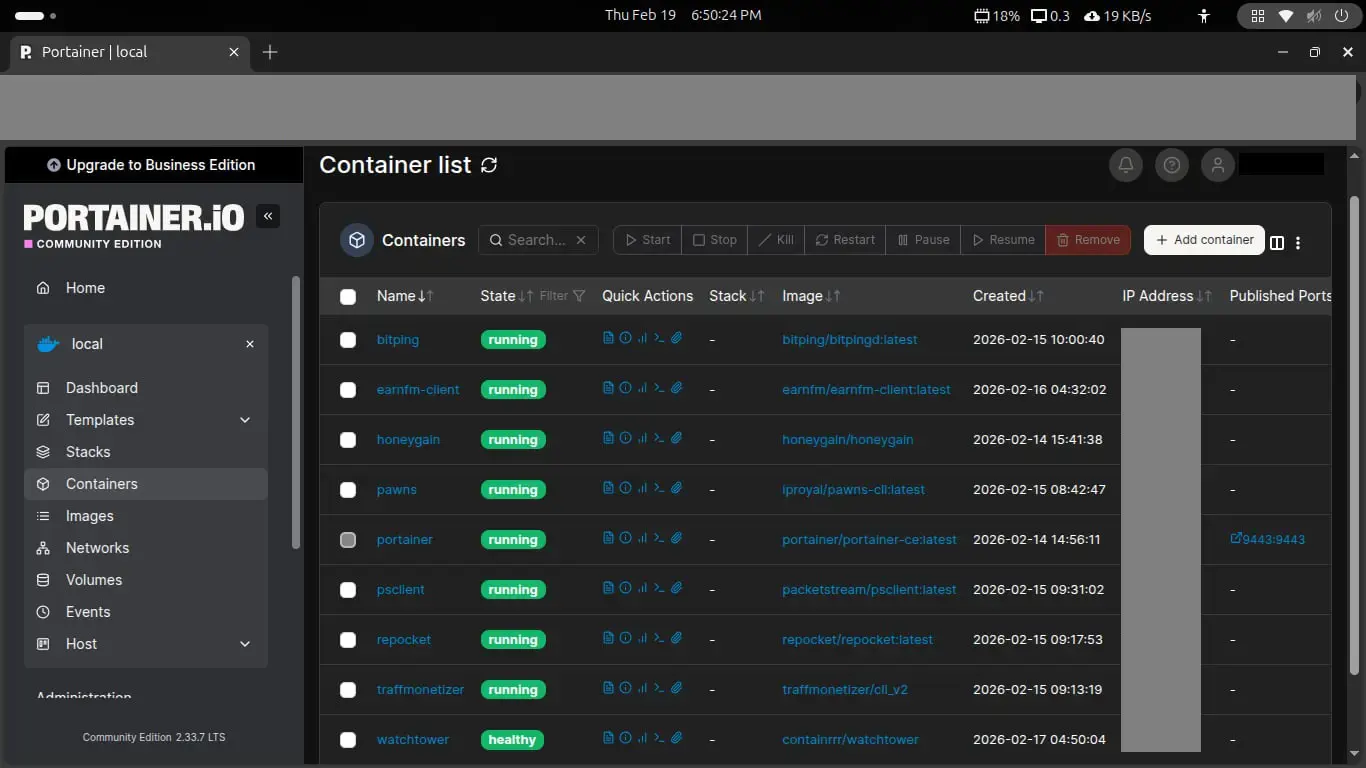This screenshot has width=1366, height=768.
Task: Sort the table by State
Action: tap(507, 296)
